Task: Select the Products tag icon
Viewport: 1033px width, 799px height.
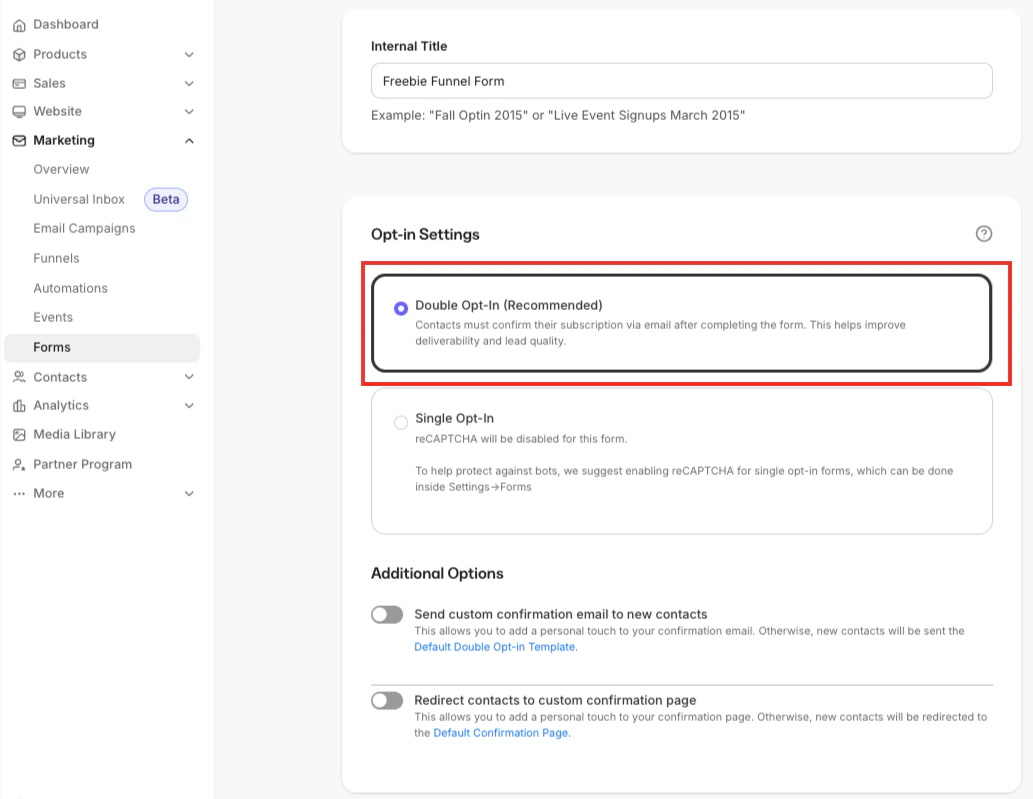Action: 17,54
